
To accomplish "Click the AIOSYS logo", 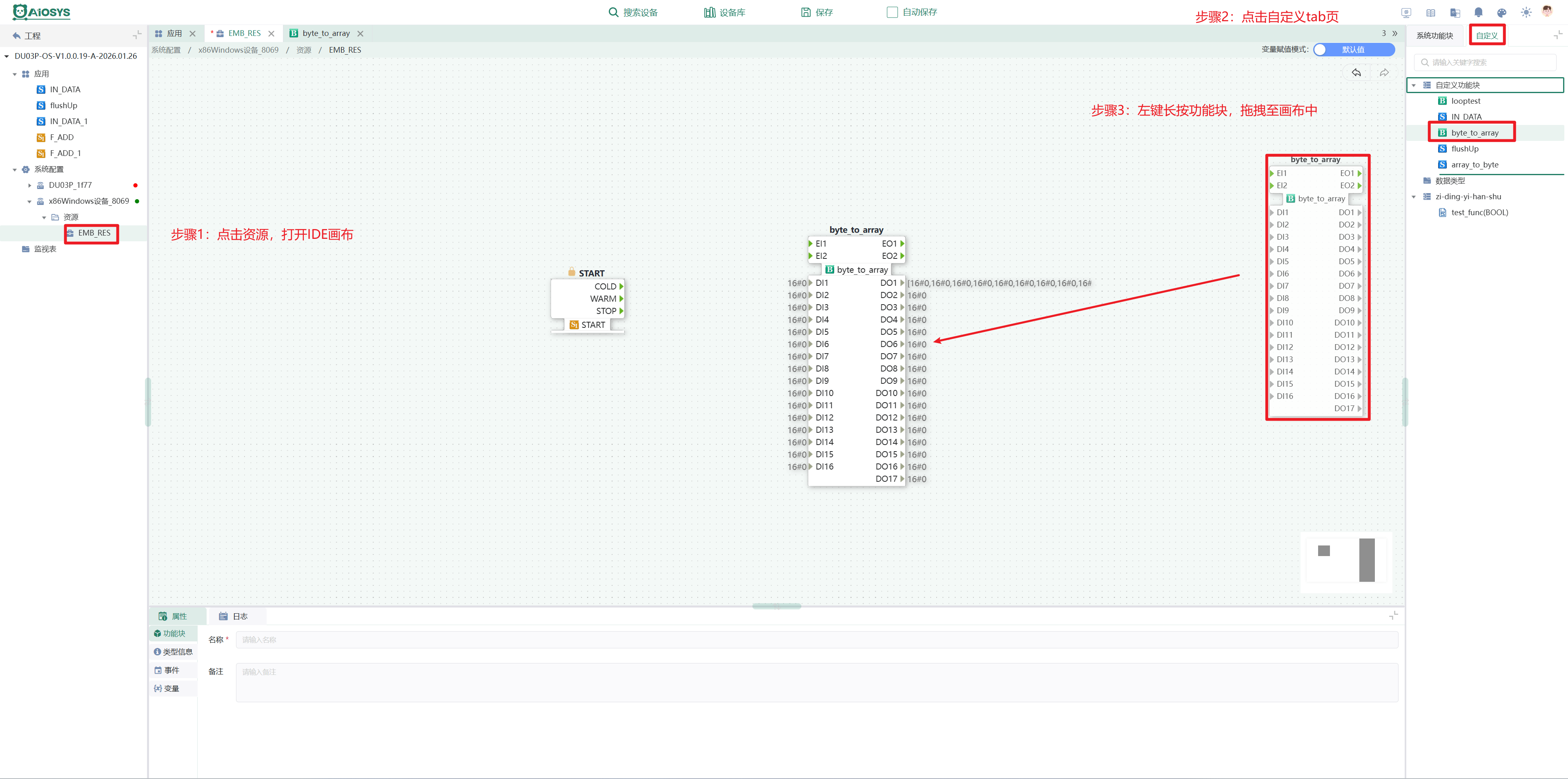I will [41, 12].
